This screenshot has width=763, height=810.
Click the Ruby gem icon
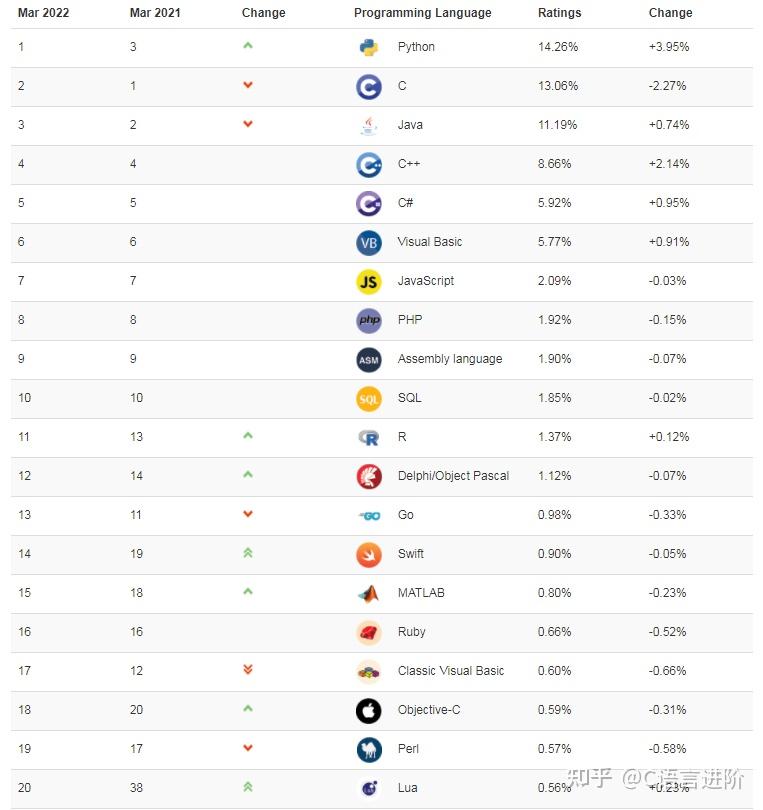pyautogui.click(x=369, y=632)
